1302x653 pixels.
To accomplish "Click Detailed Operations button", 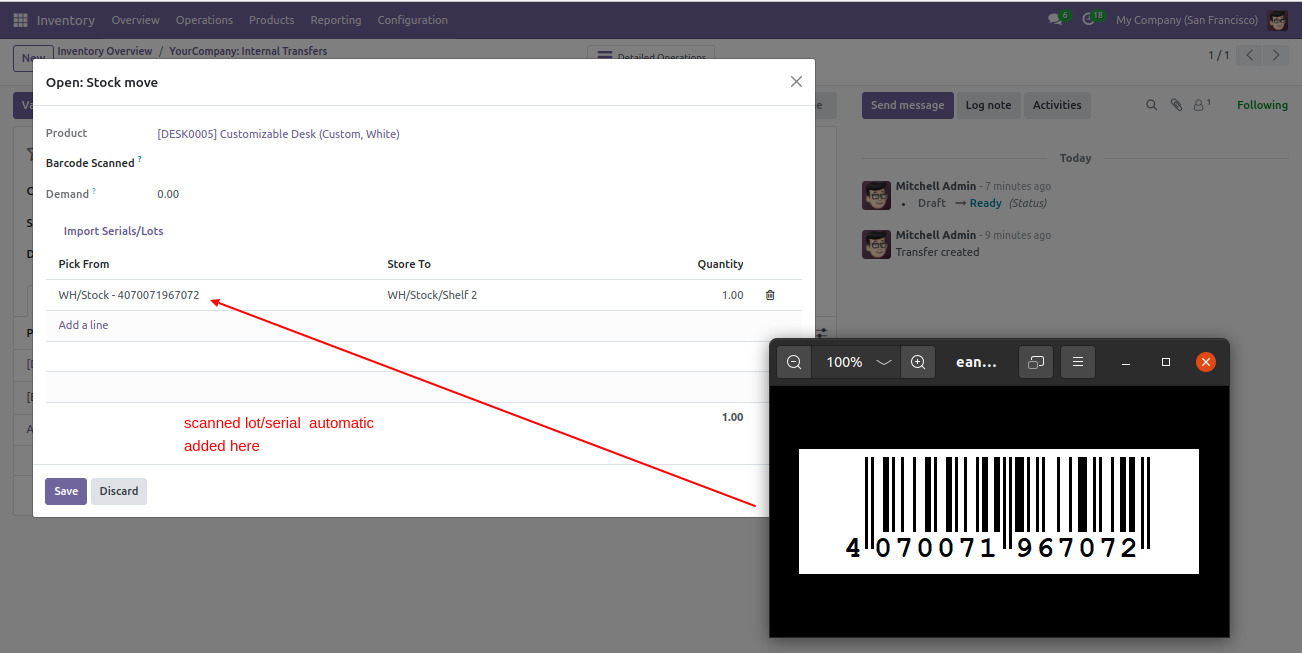I will point(651,57).
